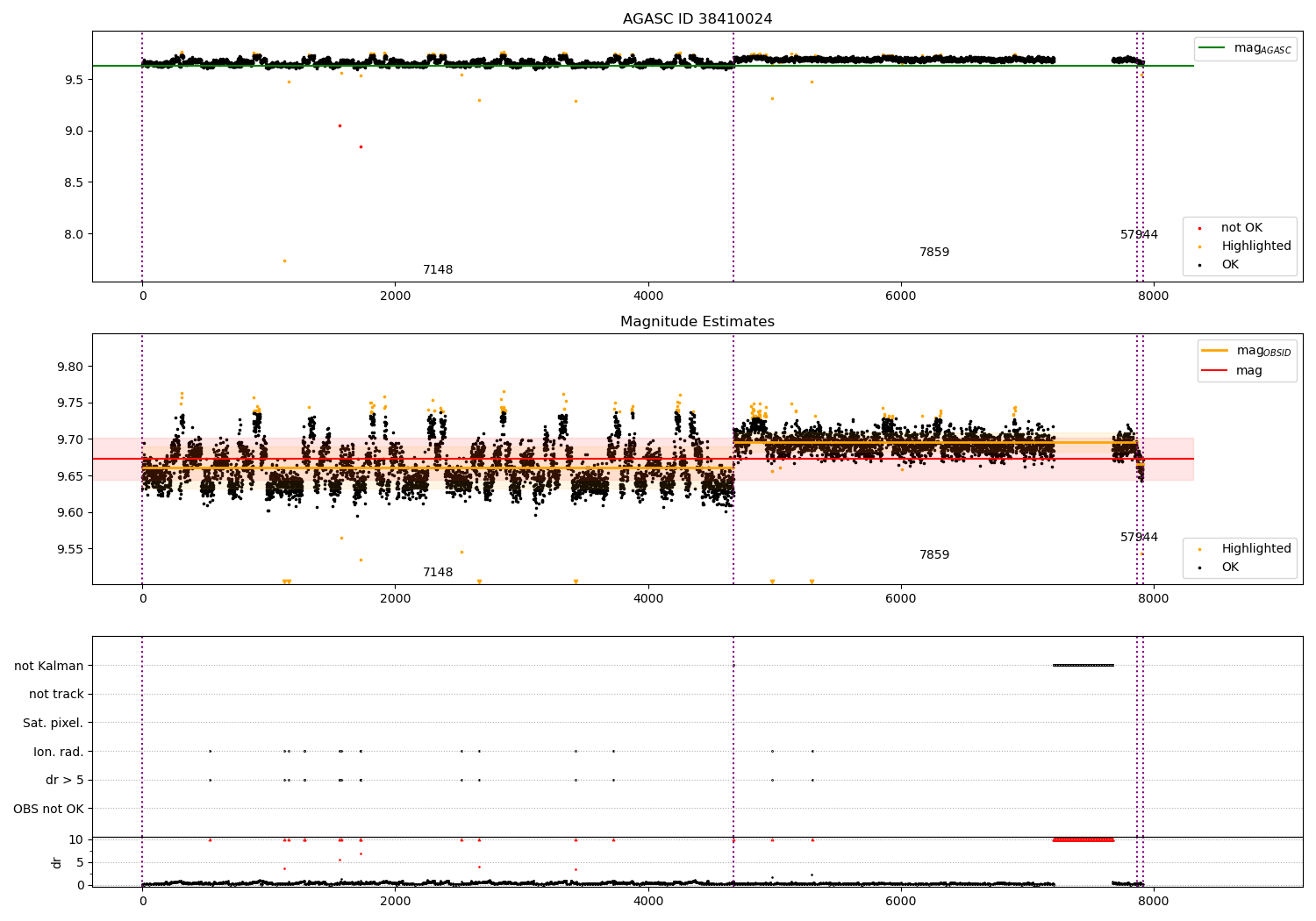Image resolution: width=1316 pixels, height=921 pixels.
Task: Click the mag OBSID legend entry
Action: pyautogui.click(x=1246, y=351)
